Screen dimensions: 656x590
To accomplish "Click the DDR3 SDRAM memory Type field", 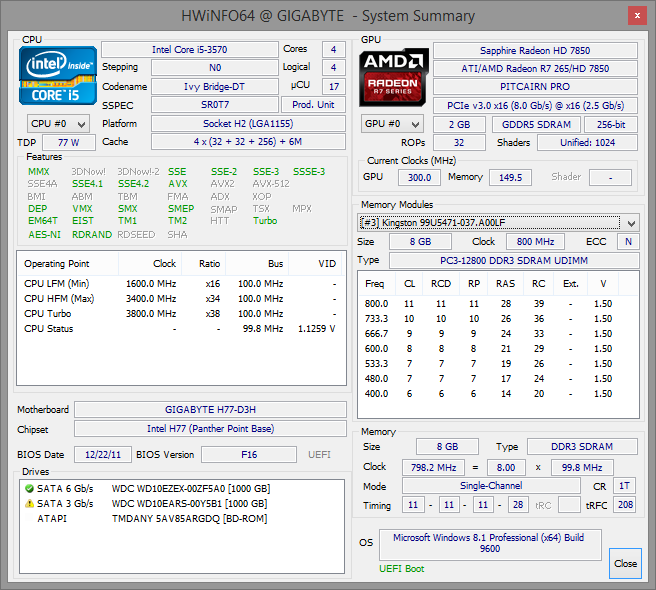I will 582,446.
